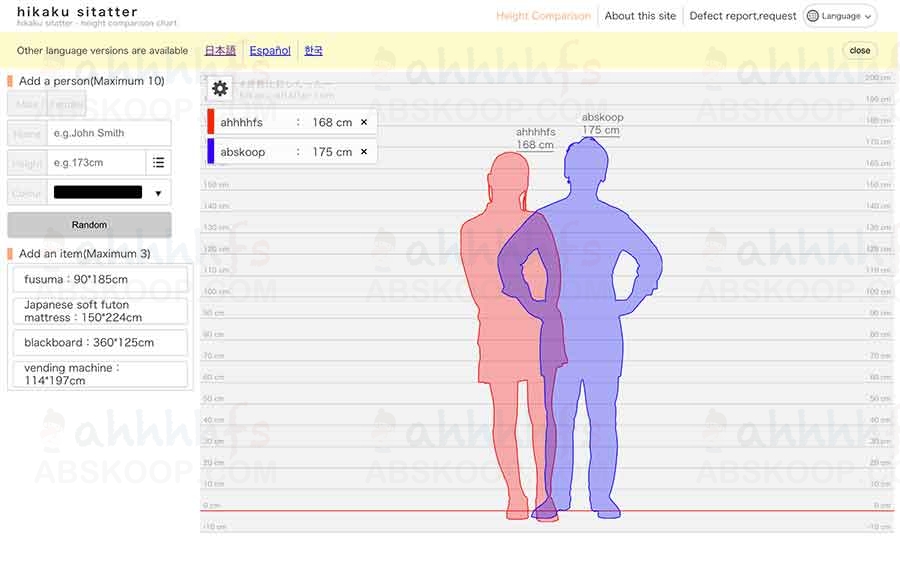Click the globe Language icon
Viewport: 900px width, 569px height.
(x=812, y=16)
